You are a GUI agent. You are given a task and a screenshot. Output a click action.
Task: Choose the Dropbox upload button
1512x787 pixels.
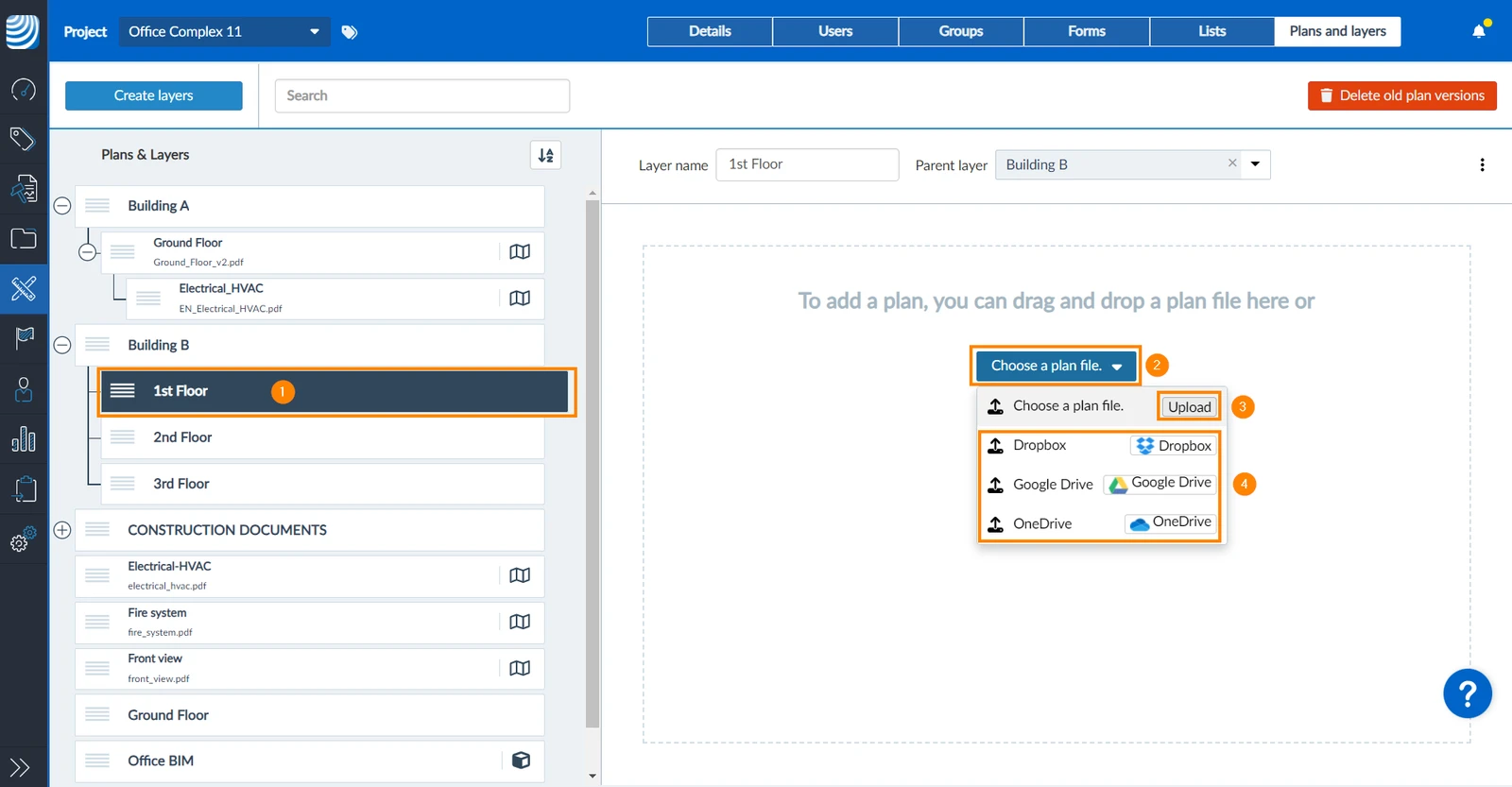(x=1174, y=446)
